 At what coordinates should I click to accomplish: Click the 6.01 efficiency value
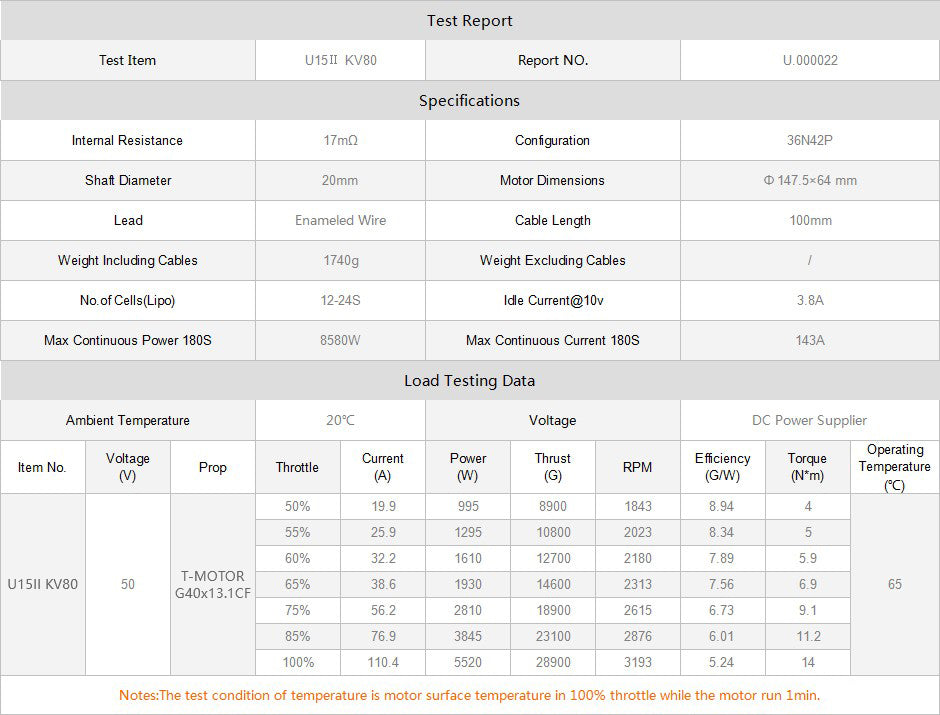point(721,636)
